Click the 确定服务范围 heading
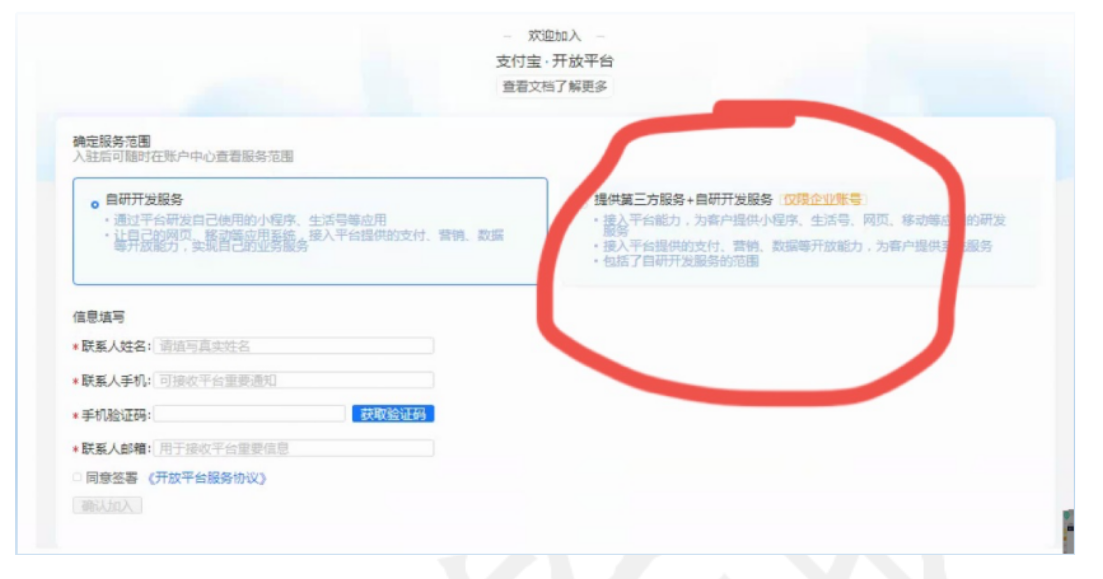 click(112, 141)
